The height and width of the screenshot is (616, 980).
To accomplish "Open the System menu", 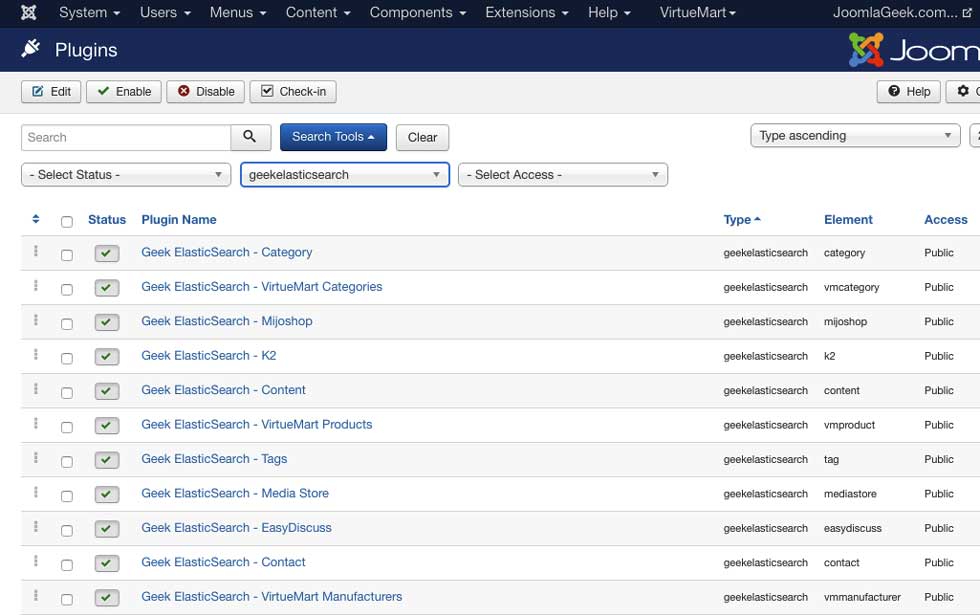I will click(89, 12).
